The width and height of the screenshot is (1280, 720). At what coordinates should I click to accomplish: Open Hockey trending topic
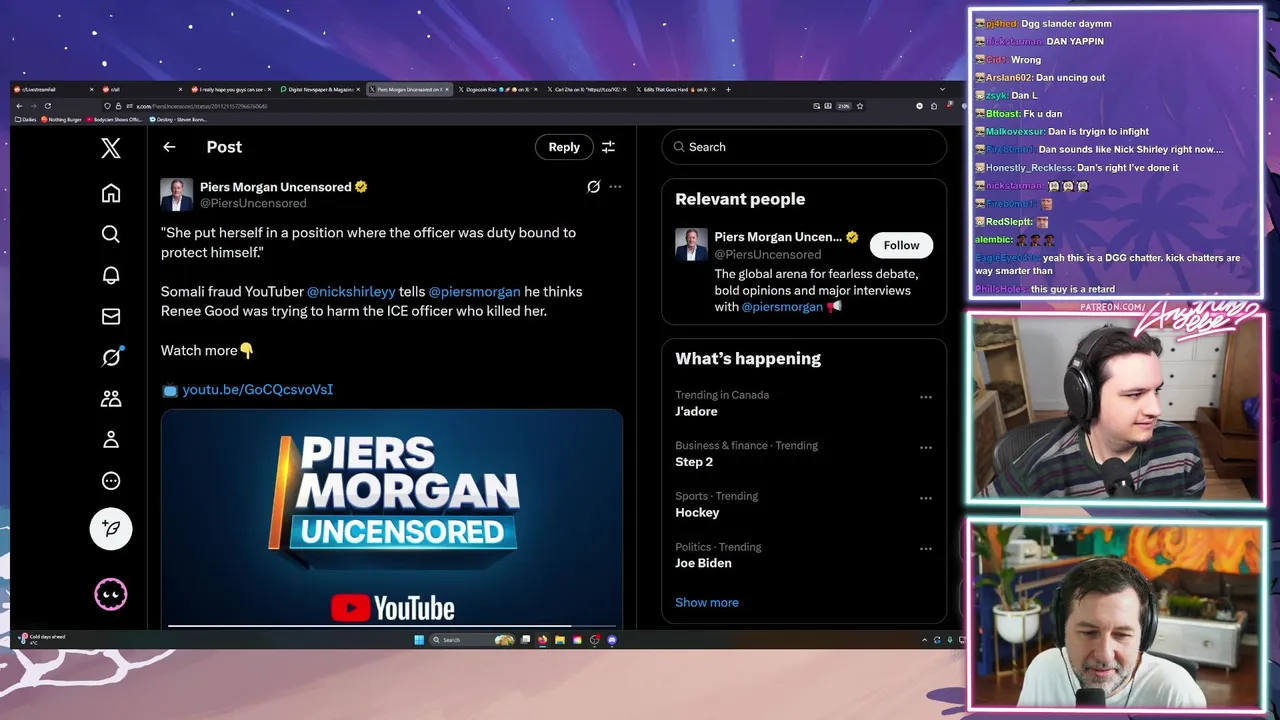click(697, 513)
